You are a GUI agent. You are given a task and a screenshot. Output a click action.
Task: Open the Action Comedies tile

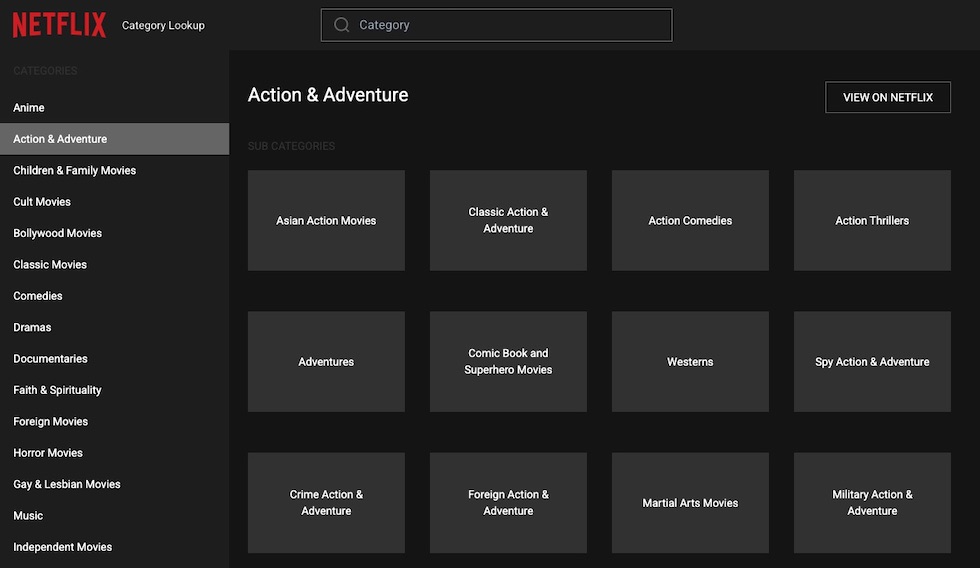[x=690, y=221]
